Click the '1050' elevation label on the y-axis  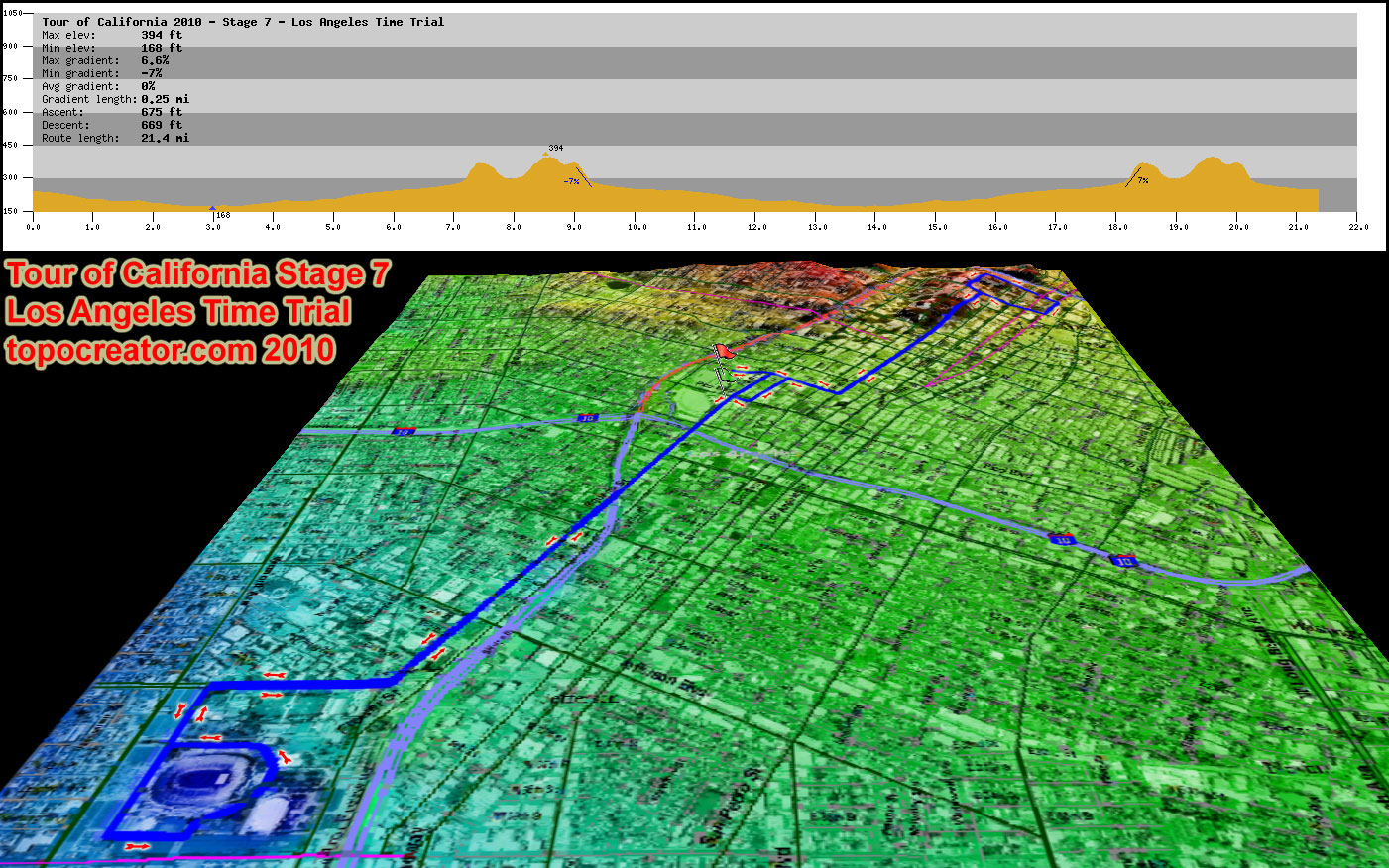pos(11,13)
